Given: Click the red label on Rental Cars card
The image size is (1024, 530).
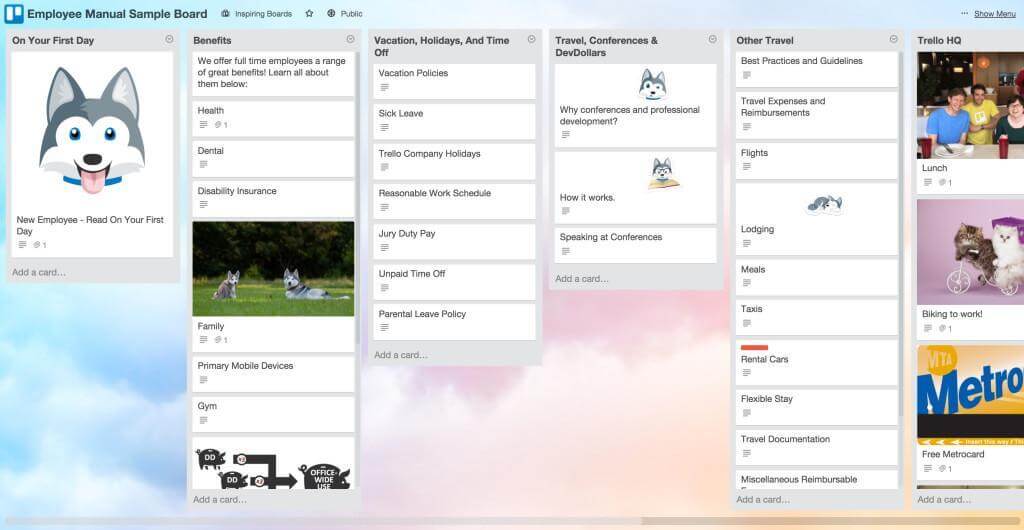Looking at the screenshot, I should click(754, 348).
